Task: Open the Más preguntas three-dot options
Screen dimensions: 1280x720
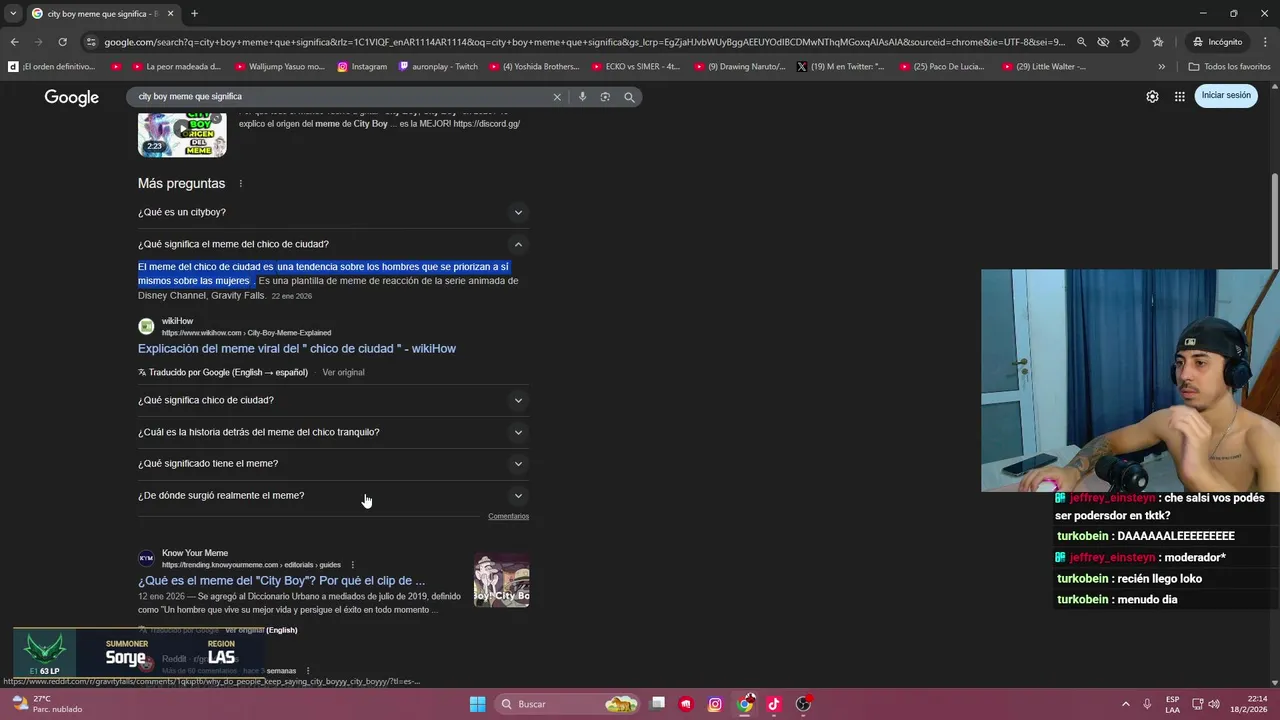Action: [240, 184]
